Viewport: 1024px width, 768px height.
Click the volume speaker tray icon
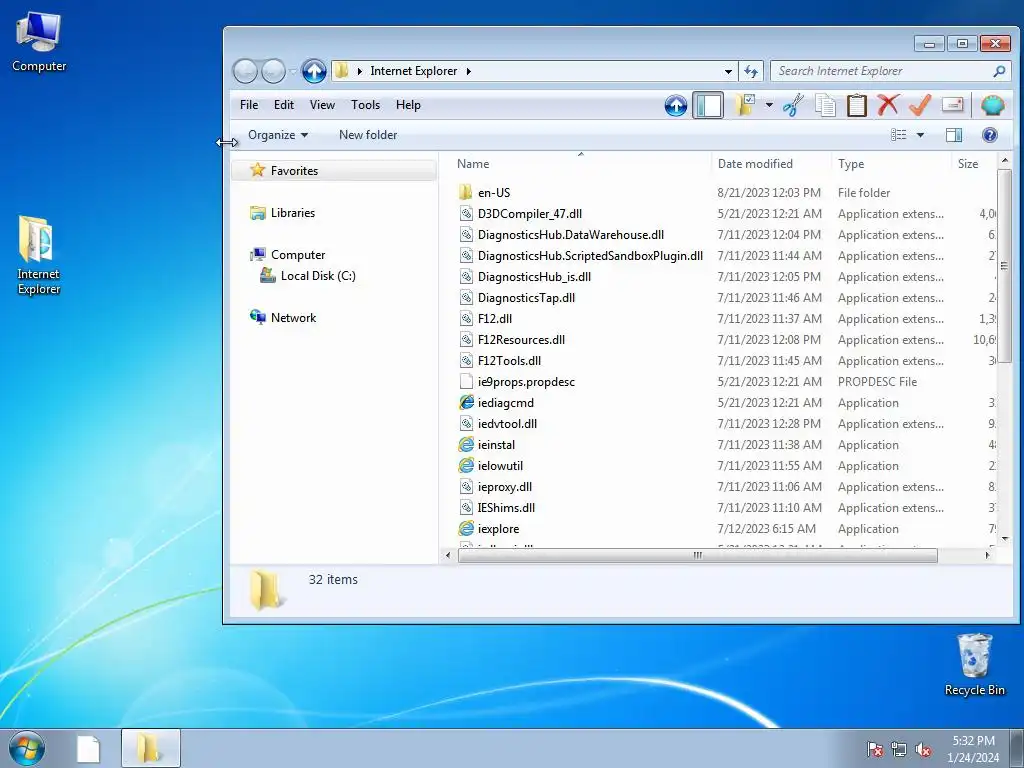click(x=923, y=750)
